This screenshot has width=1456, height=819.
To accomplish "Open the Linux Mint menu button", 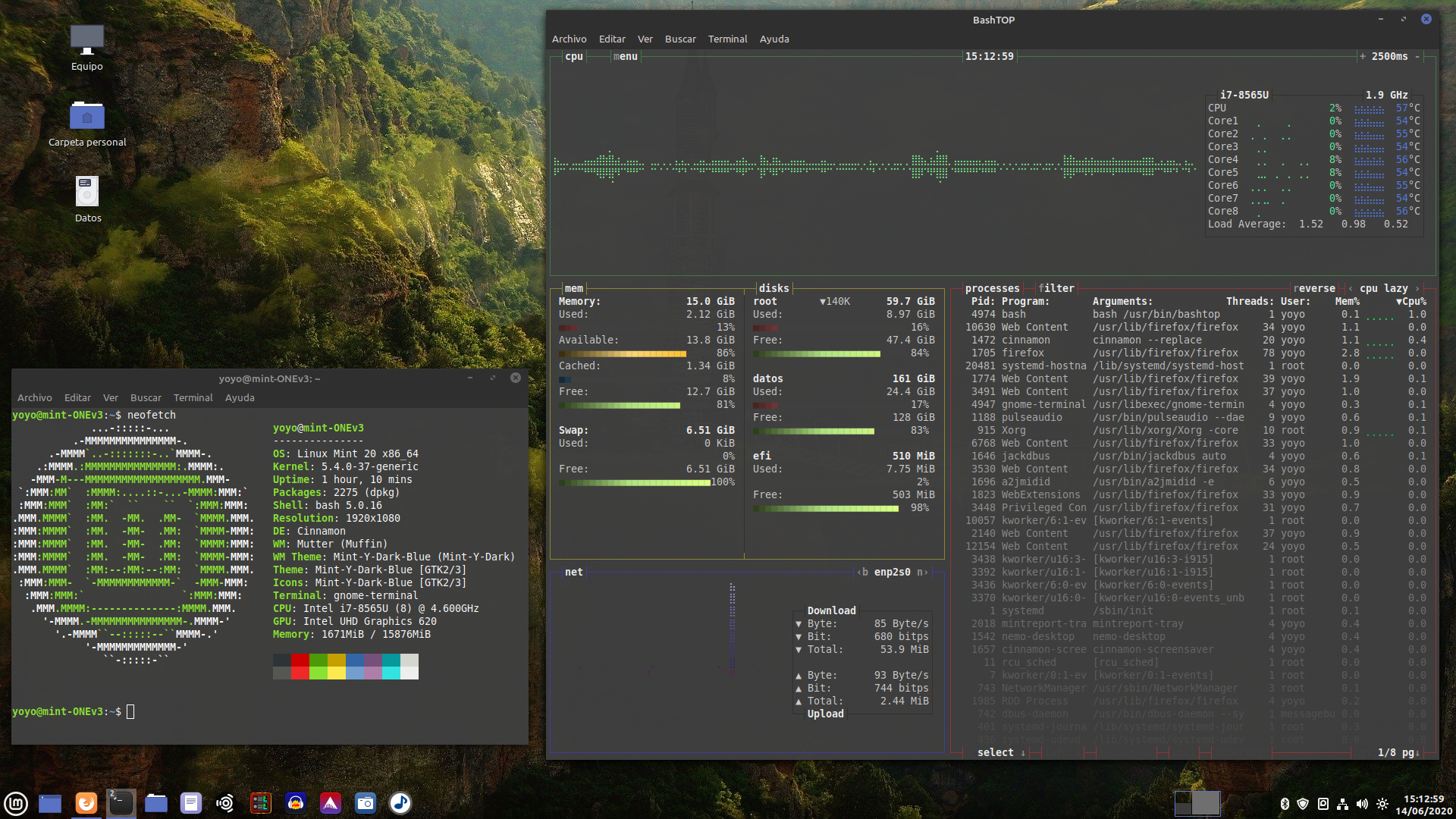I will [x=16, y=803].
